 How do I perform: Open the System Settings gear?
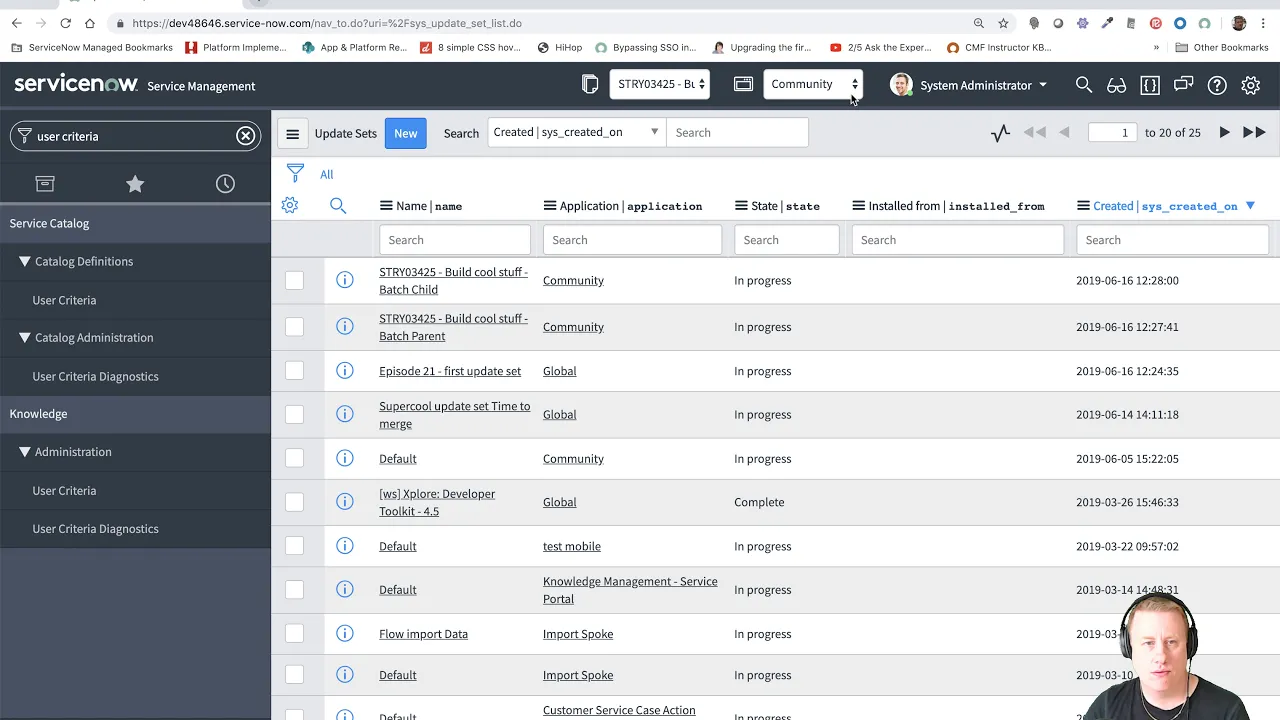[x=1250, y=85]
